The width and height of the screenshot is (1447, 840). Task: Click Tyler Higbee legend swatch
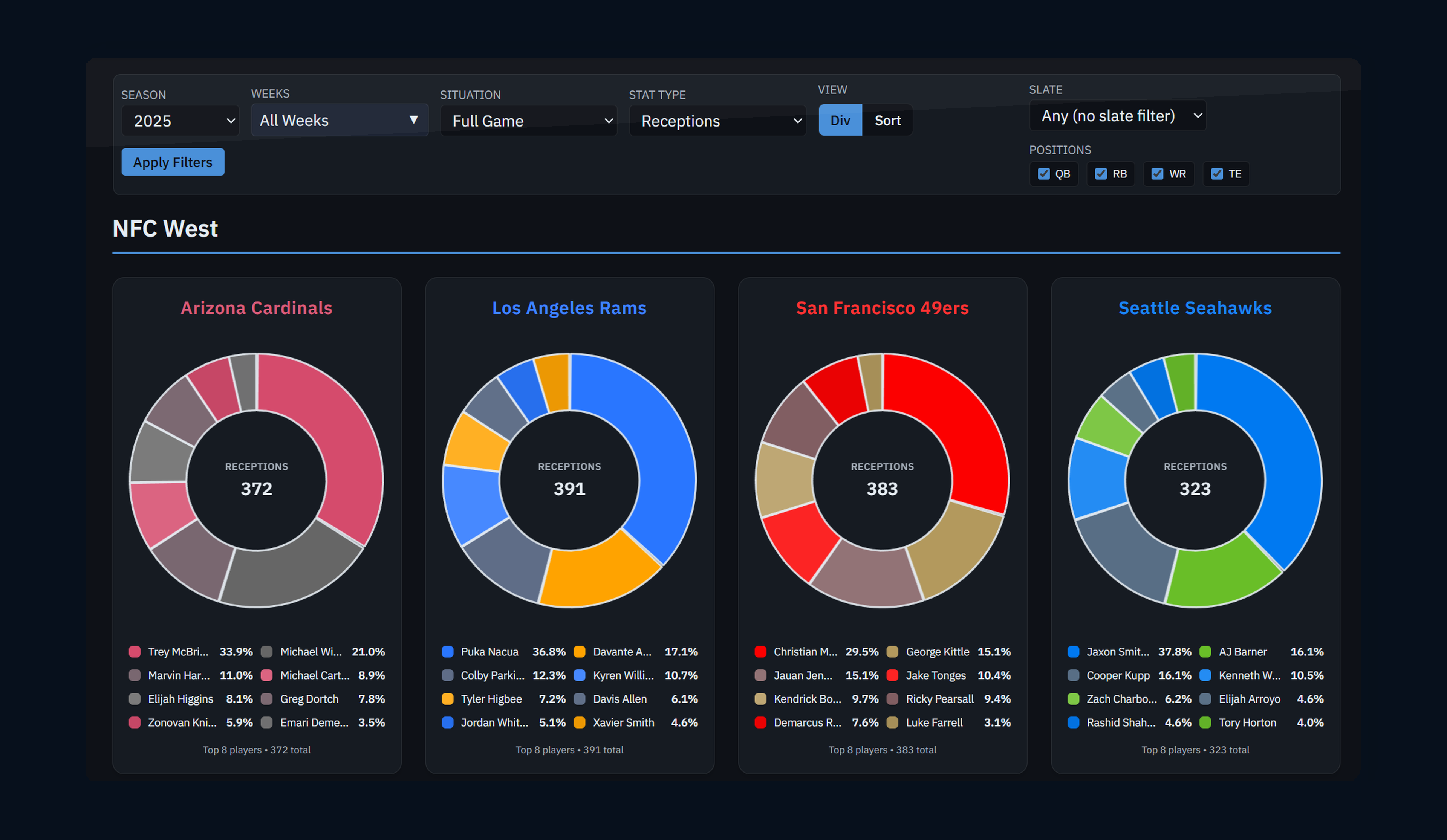448,699
